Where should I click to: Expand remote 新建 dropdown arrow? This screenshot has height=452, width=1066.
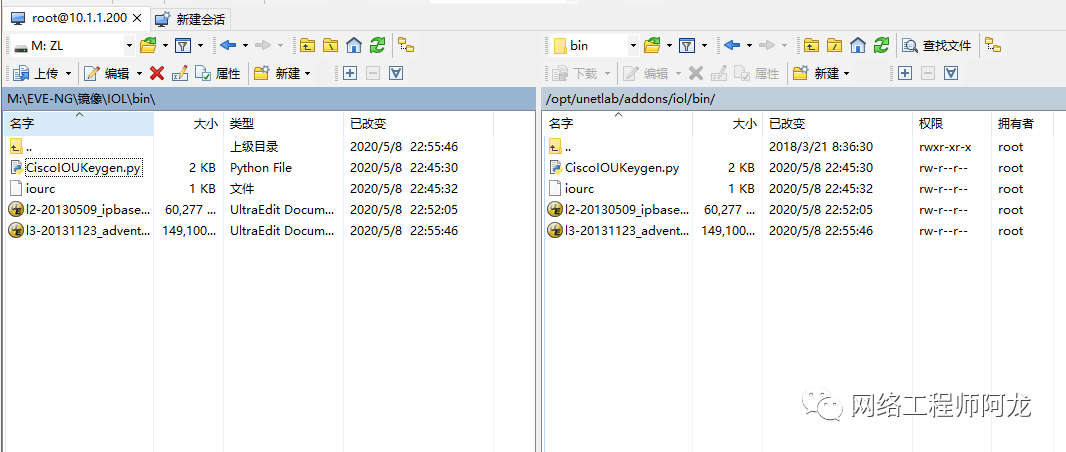click(x=846, y=73)
